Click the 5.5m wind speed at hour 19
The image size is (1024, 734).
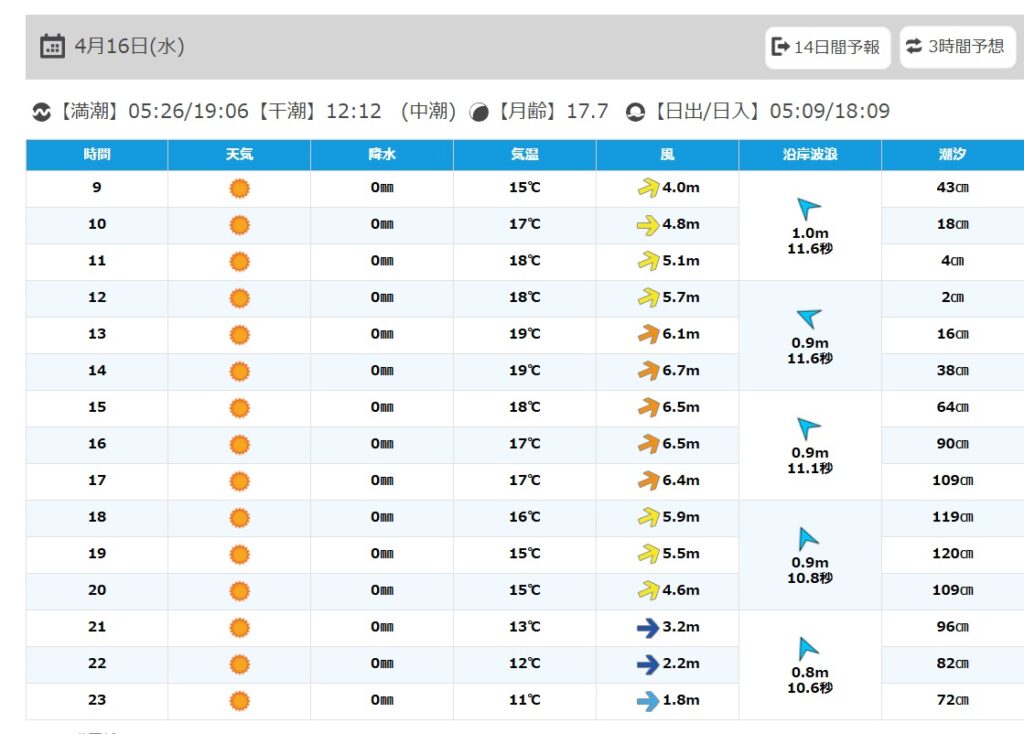(681, 554)
